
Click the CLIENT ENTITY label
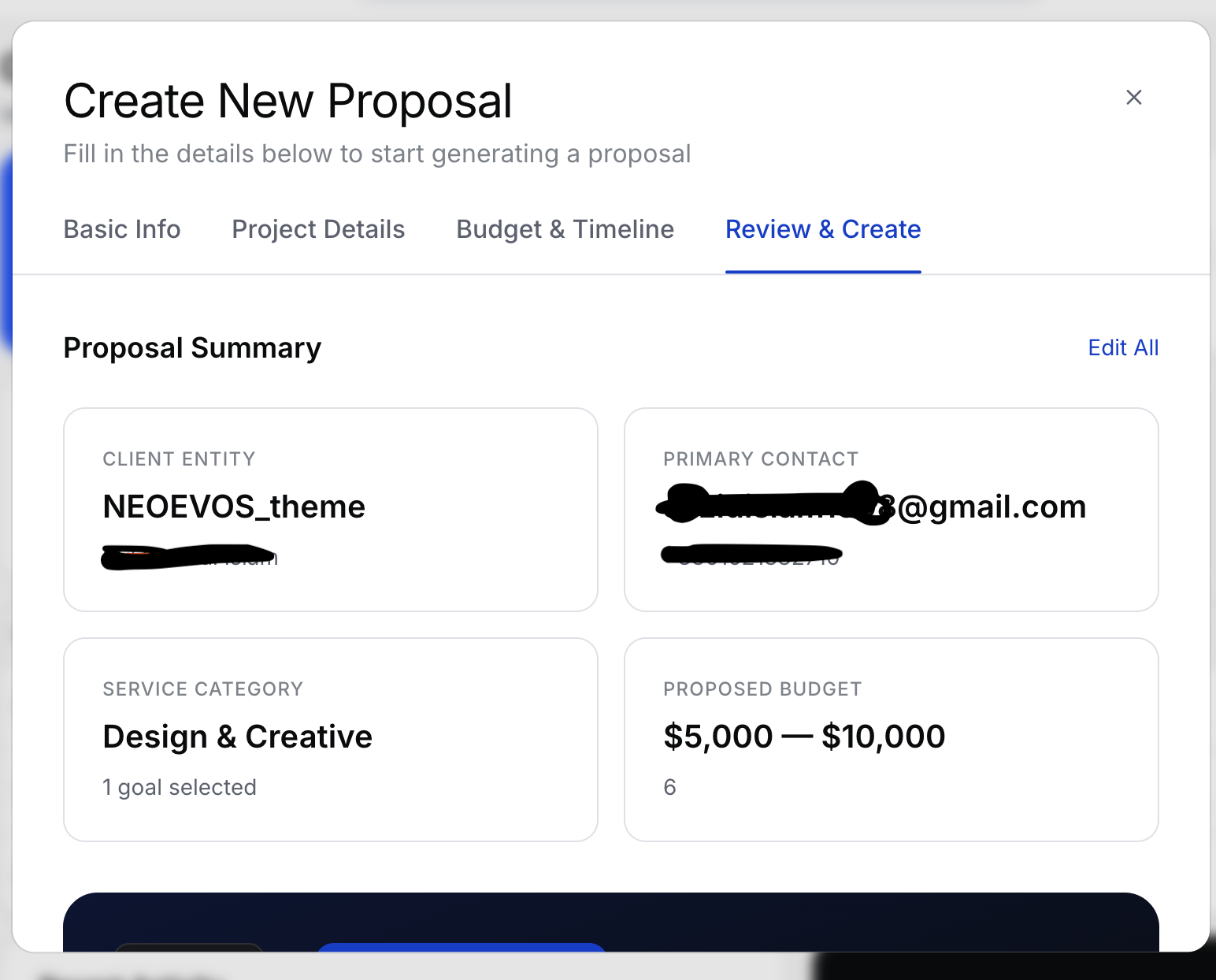(x=179, y=458)
